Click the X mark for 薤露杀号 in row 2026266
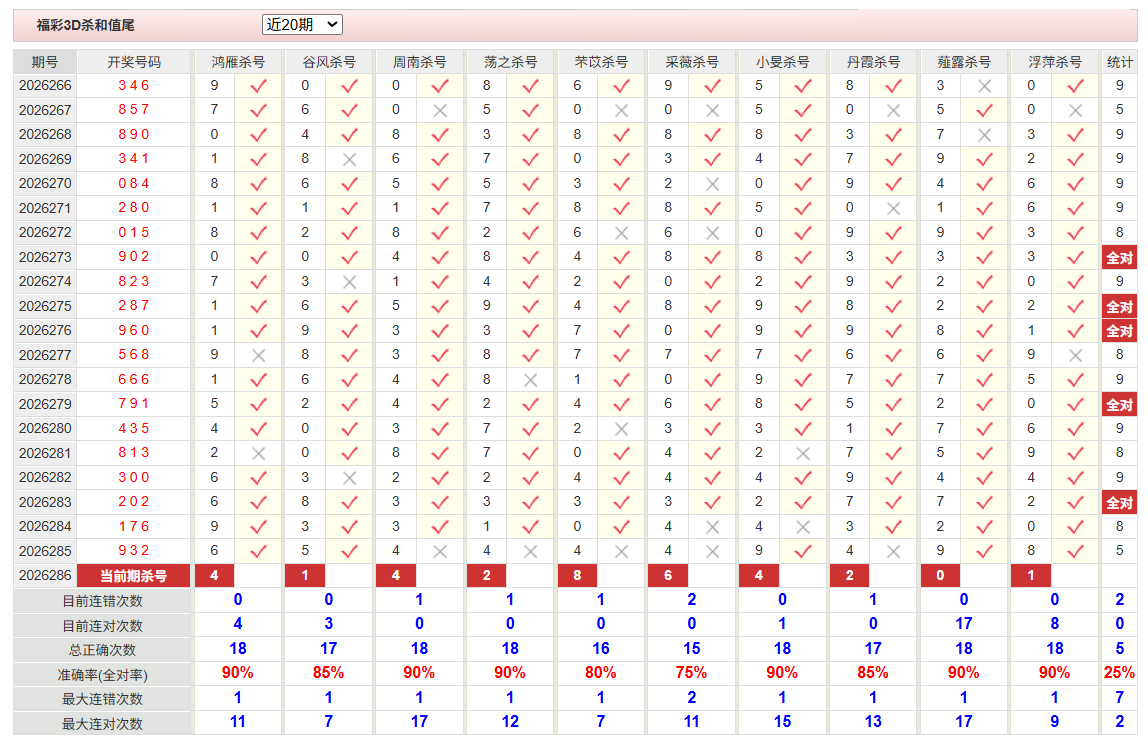The image size is (1148, 746). [x=984, y=86]
